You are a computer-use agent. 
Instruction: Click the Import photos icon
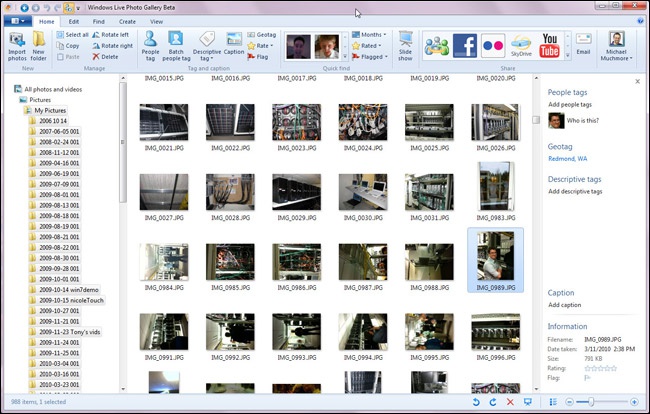[x=17, y=46]
